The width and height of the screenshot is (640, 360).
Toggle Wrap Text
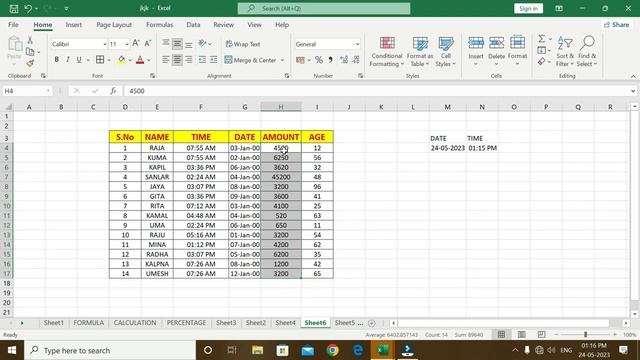243,44
